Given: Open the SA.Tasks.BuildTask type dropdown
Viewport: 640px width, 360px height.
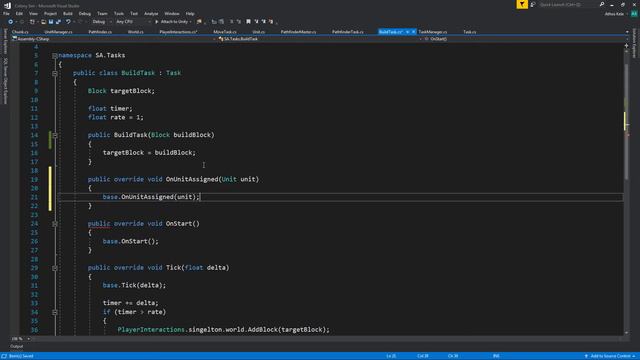Looking at the screenshot, I should [319, 39].
